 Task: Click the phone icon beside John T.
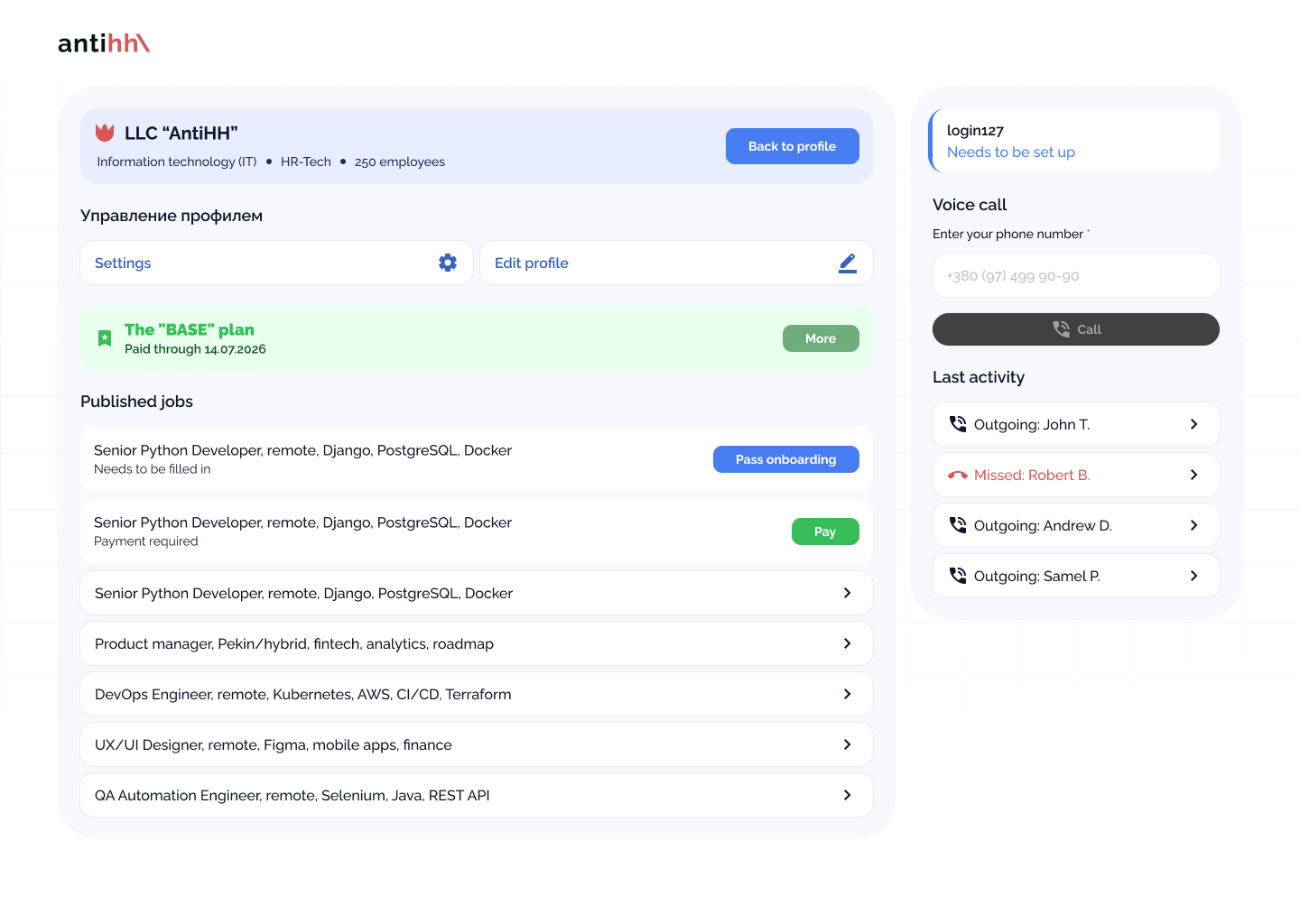(958, 424)
